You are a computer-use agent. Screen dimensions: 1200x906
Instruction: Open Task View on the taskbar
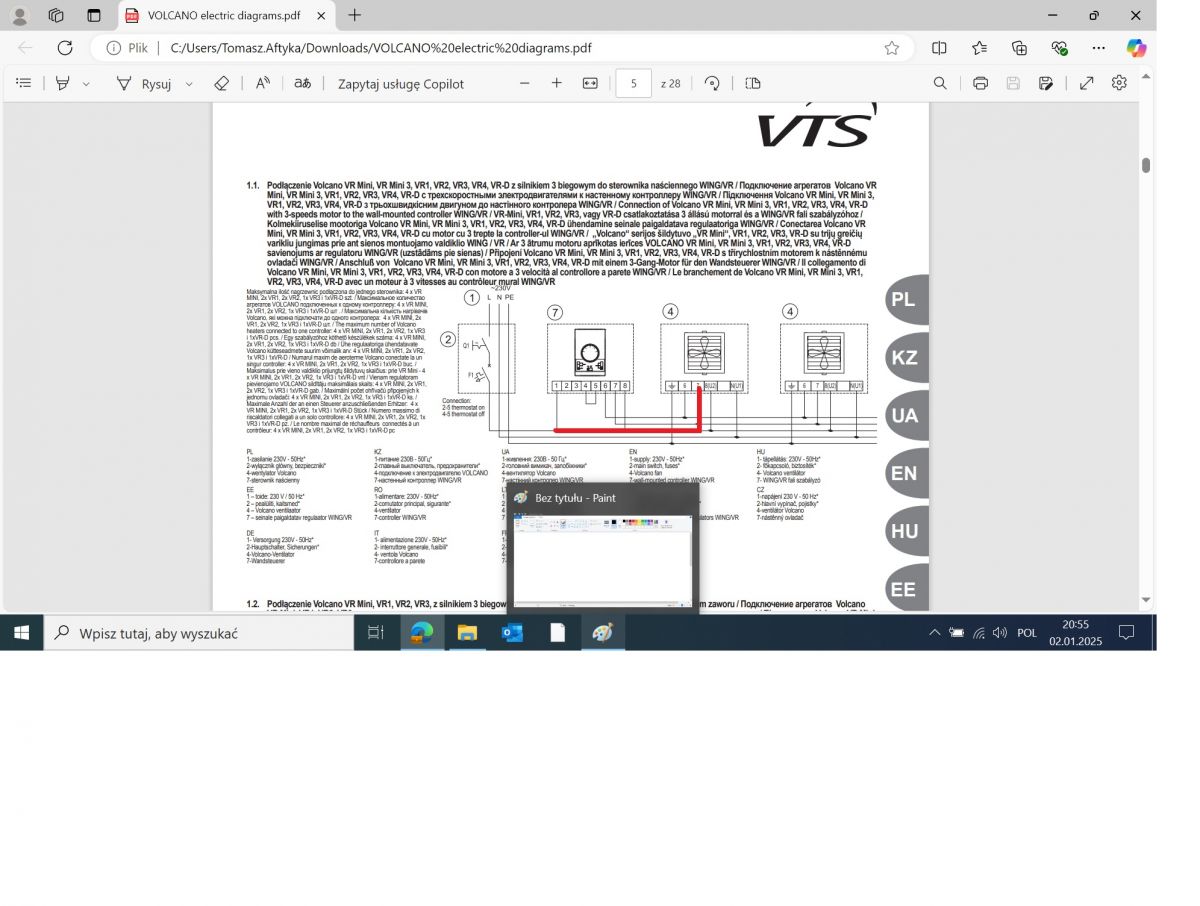pyautogui.click(x=376, y=633)
